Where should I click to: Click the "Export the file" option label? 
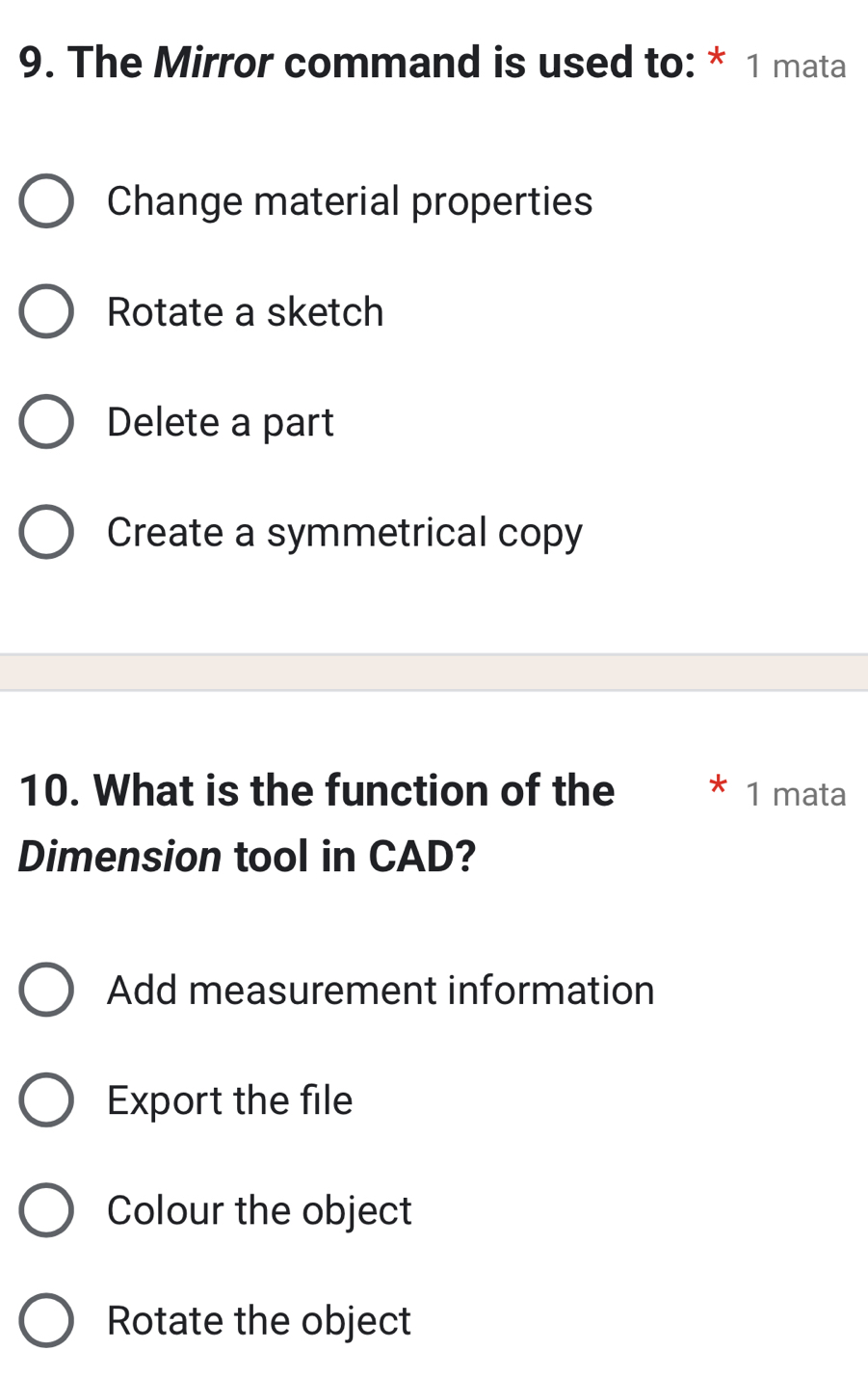(x=229, y=1100)
